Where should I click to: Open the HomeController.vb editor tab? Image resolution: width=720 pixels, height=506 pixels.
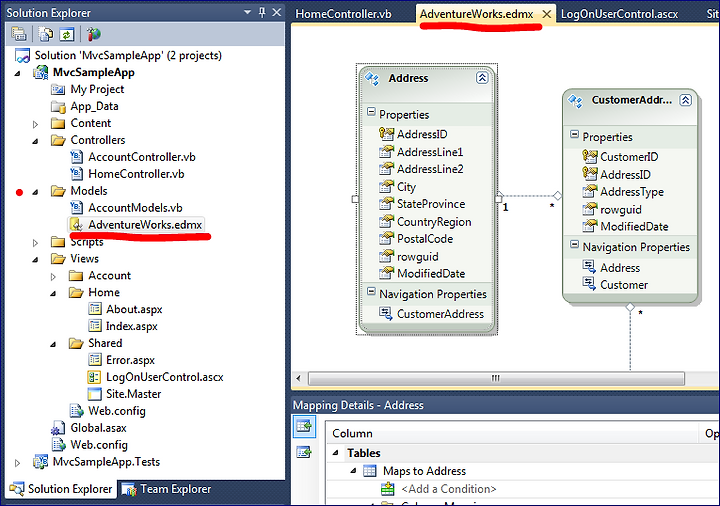click(343, 14)
